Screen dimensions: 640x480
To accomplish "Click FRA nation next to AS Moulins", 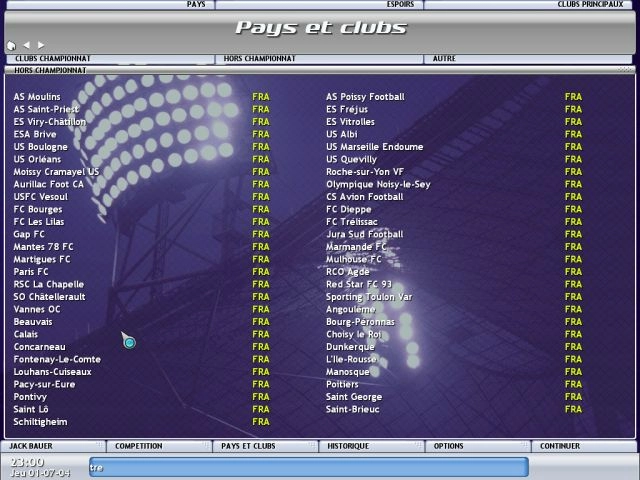I will click(x=260, y=97).
